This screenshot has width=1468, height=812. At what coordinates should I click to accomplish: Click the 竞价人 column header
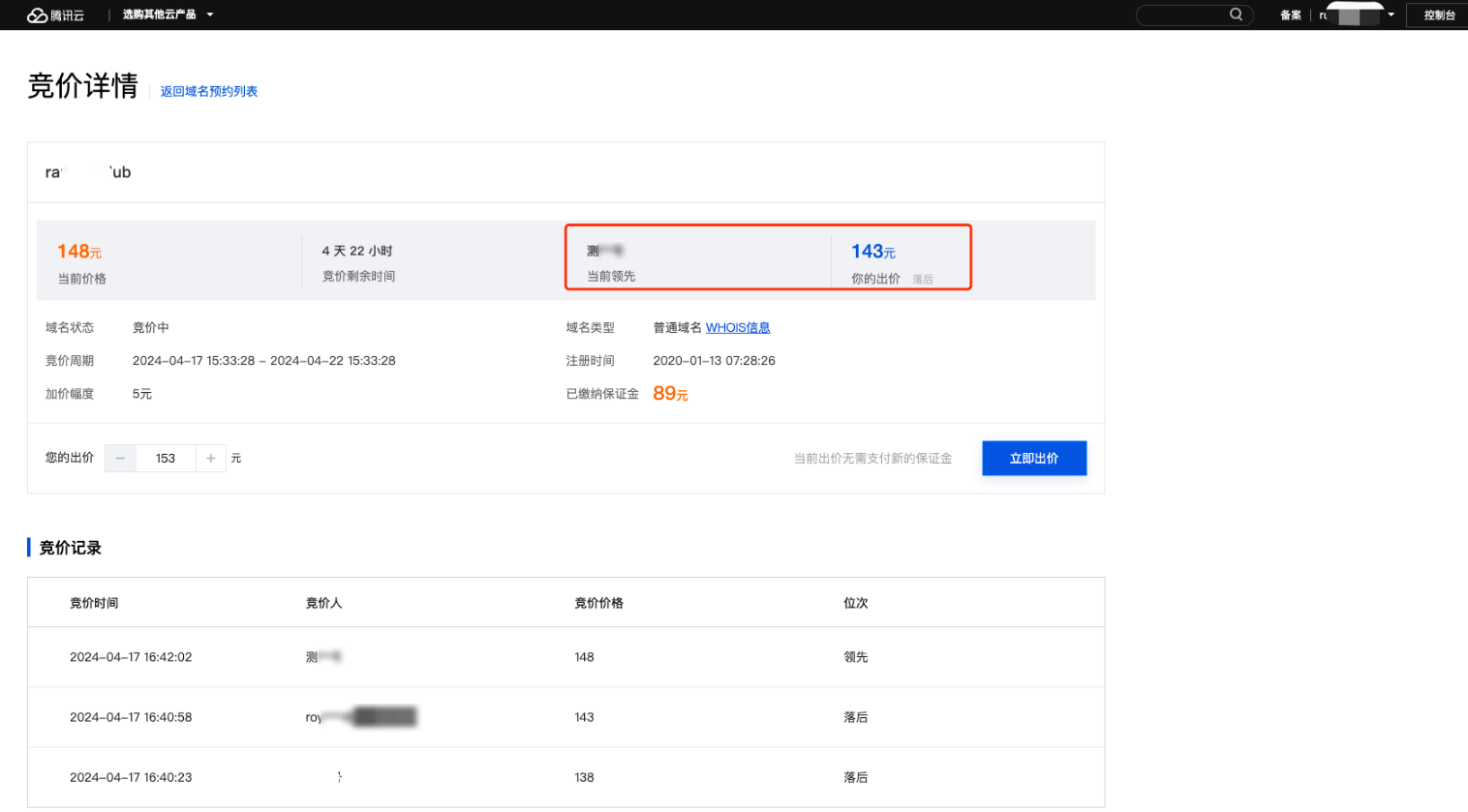point(323,603)
